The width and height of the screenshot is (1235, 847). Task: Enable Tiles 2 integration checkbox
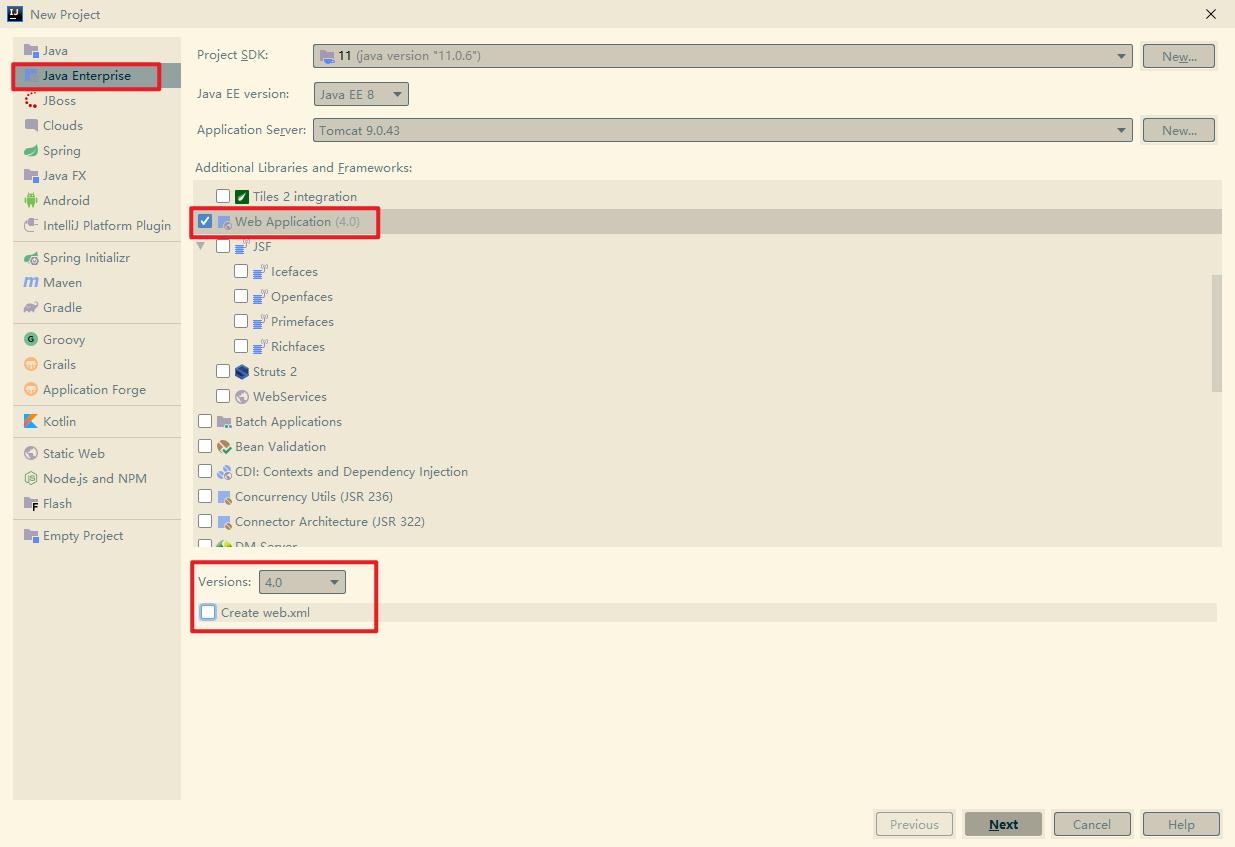(x=223, y=196)
